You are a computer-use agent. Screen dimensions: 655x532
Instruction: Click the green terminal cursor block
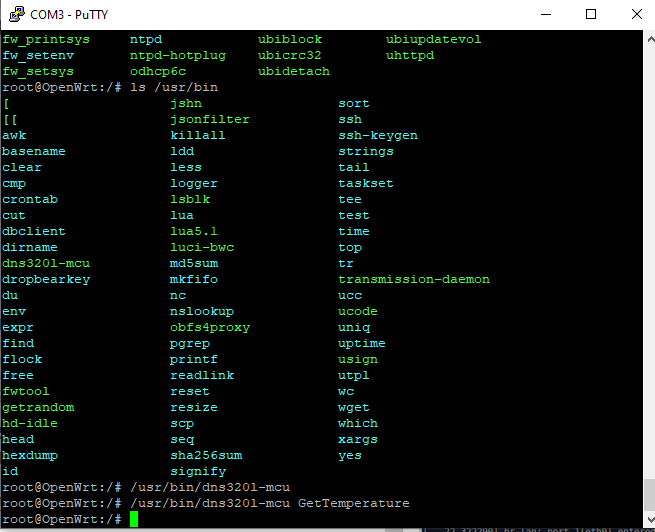point(134,519)
